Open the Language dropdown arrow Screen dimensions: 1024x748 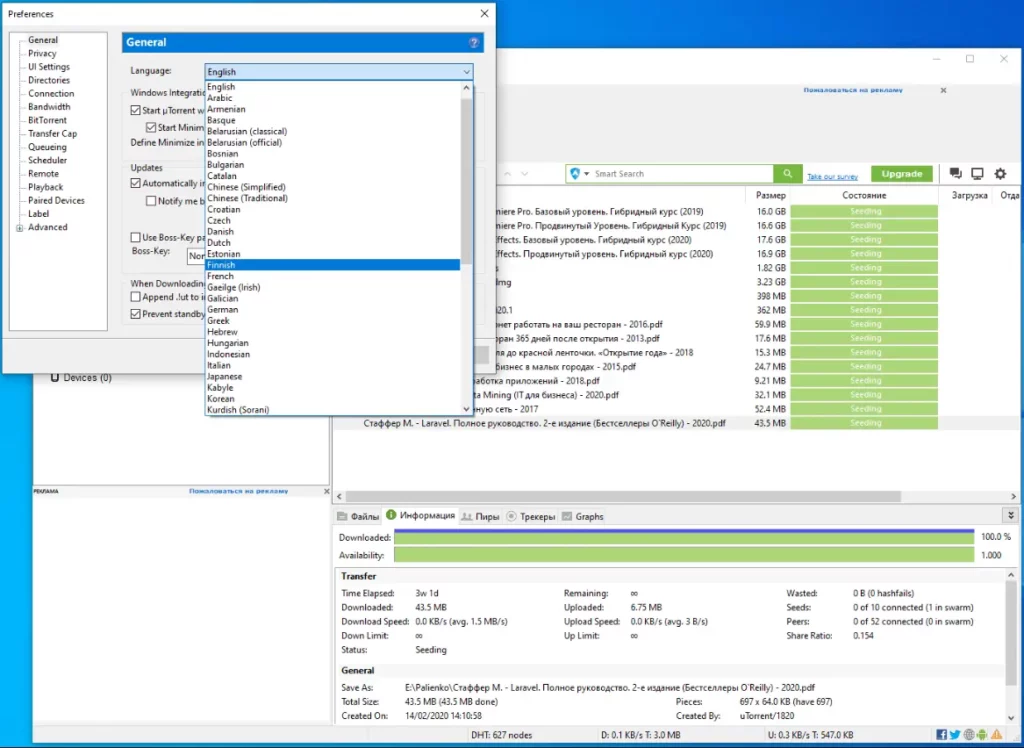[466, 71]
